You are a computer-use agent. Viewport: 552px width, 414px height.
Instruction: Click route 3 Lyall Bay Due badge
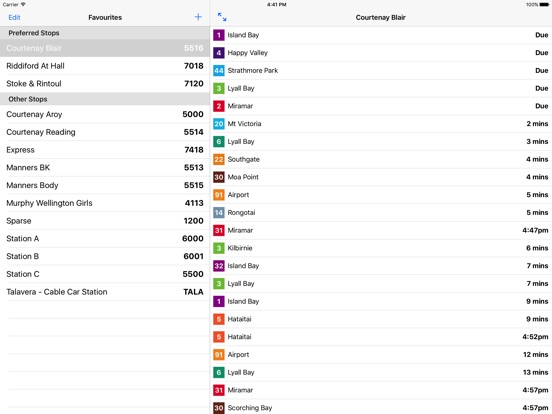click(219, 88)
